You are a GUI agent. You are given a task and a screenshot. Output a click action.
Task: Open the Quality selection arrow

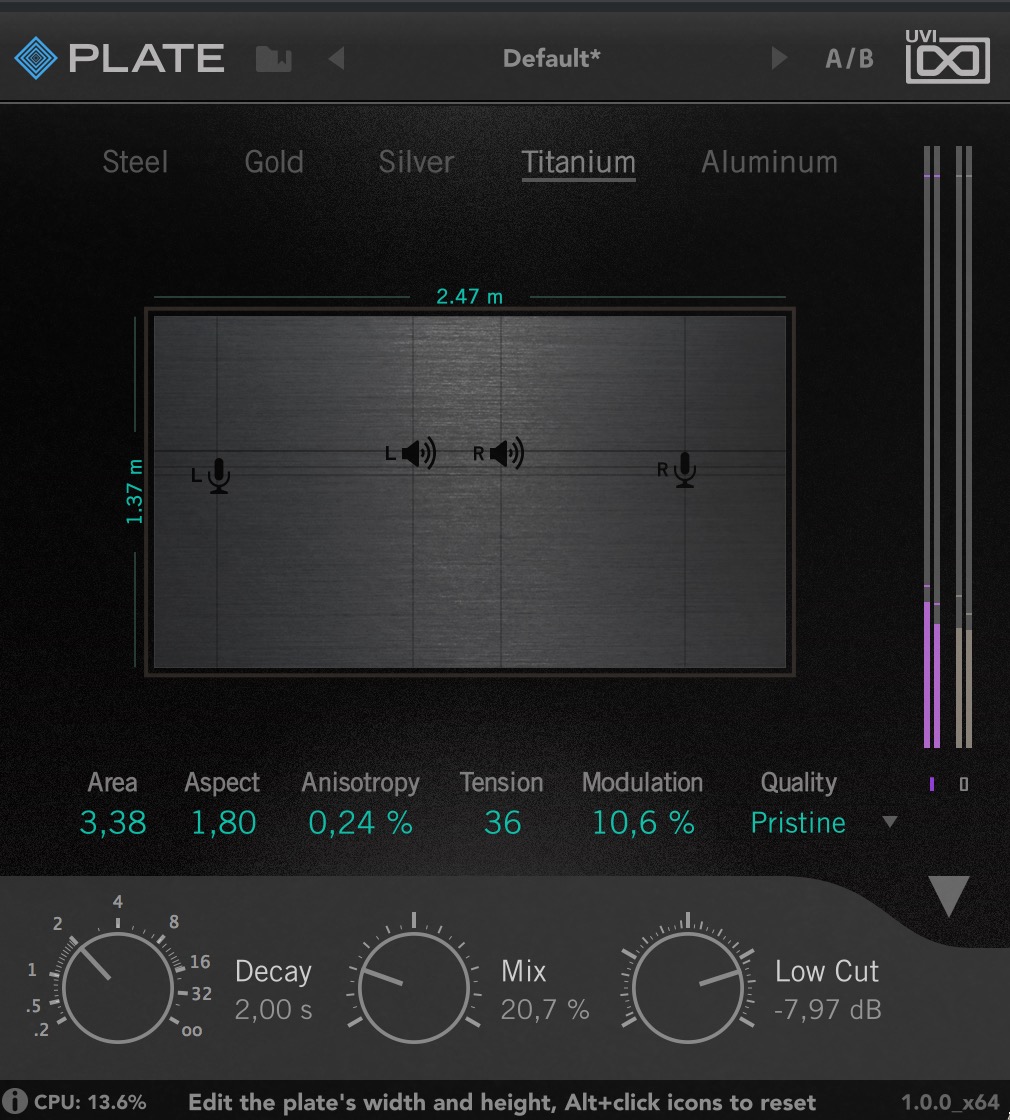(x=890, y=823)
